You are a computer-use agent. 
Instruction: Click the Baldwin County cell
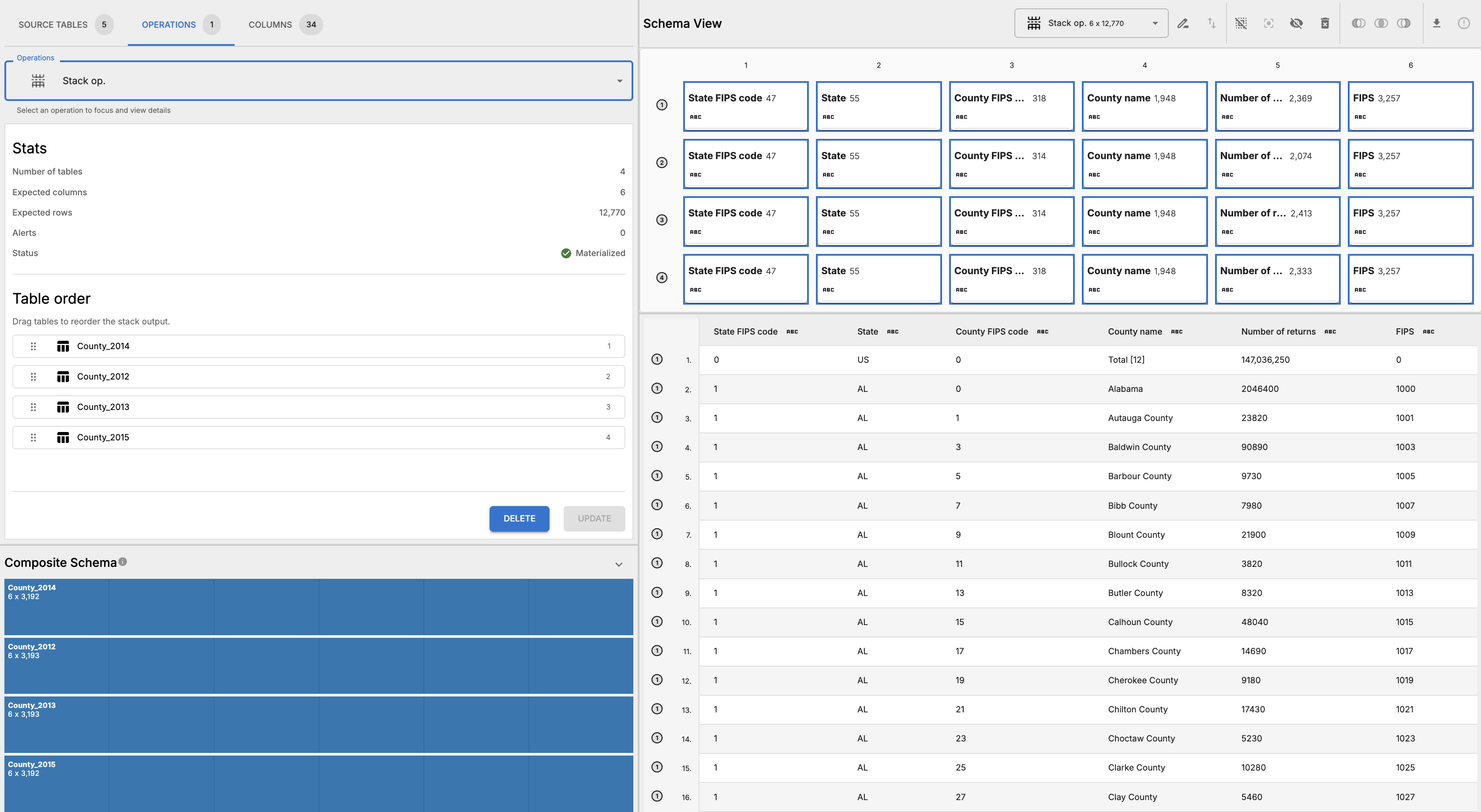click(x=1139, y=447)
